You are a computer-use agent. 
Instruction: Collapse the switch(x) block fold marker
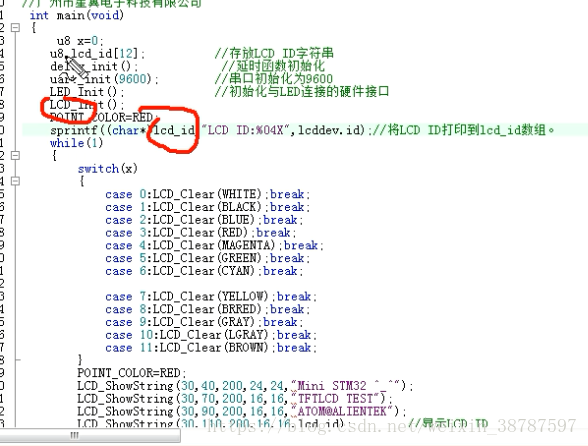15,181
